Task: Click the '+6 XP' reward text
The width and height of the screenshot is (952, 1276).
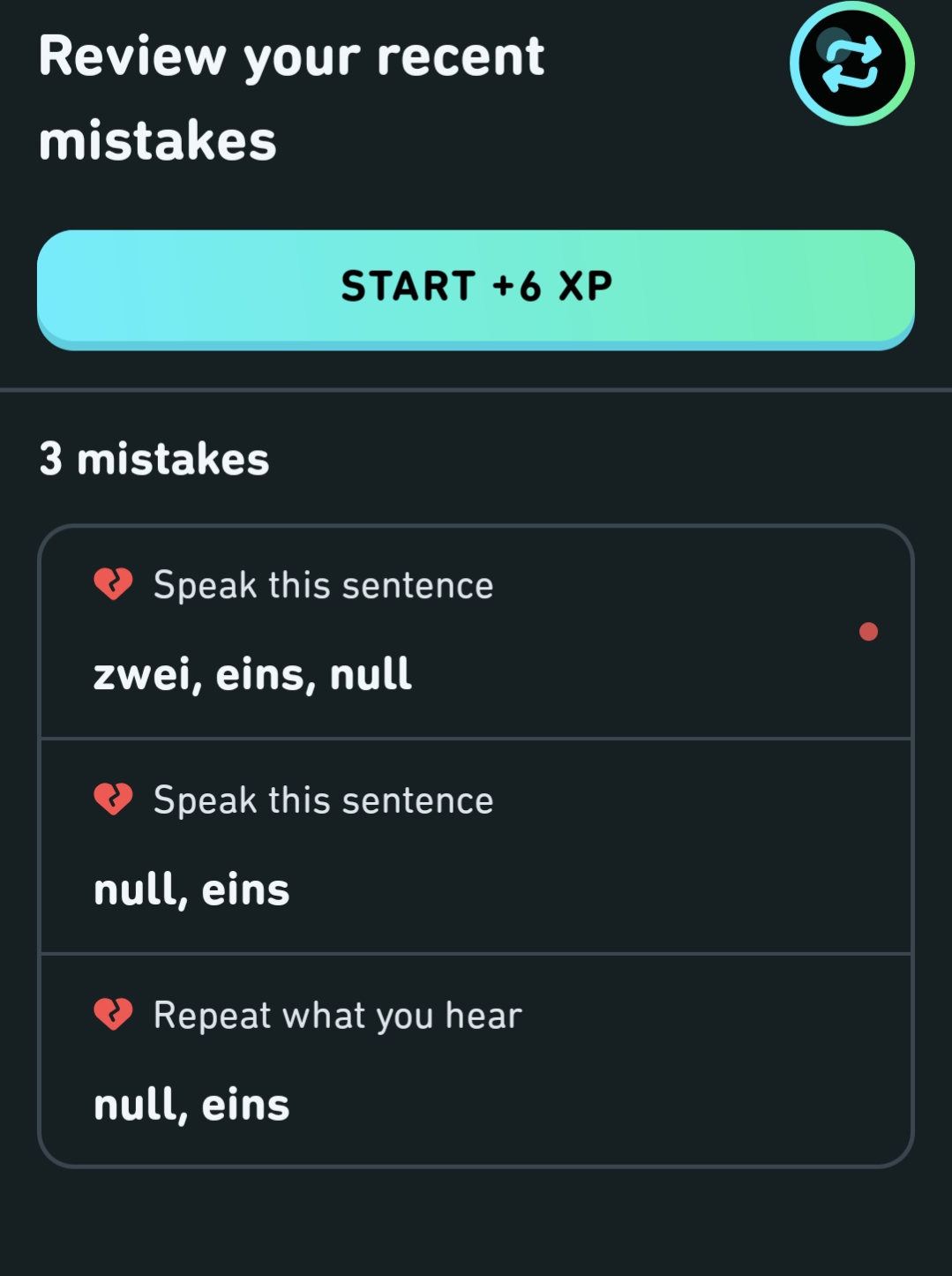Action: 552,286
